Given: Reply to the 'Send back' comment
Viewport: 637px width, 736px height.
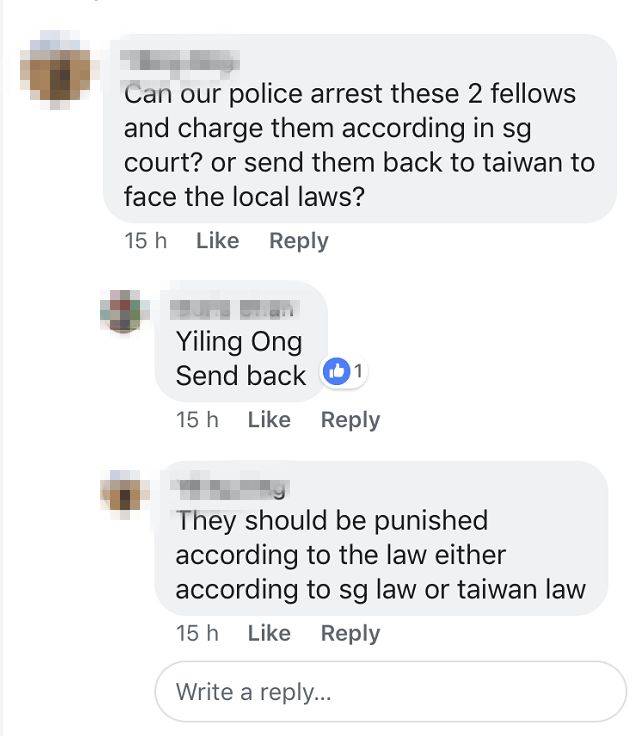Looking at the screenshot, I should pos(350,420).
